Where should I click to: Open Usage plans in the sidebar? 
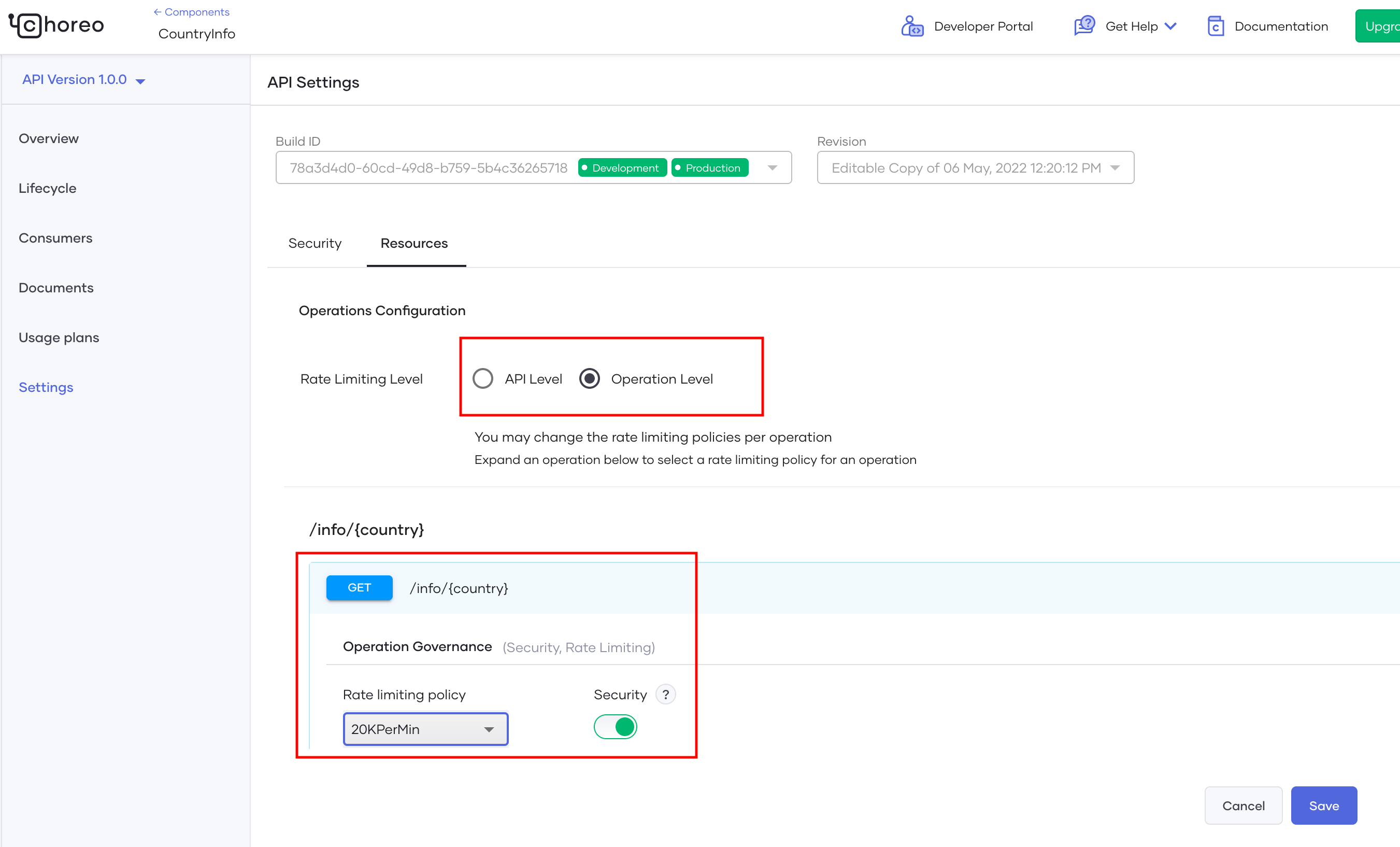click(59, 337)
